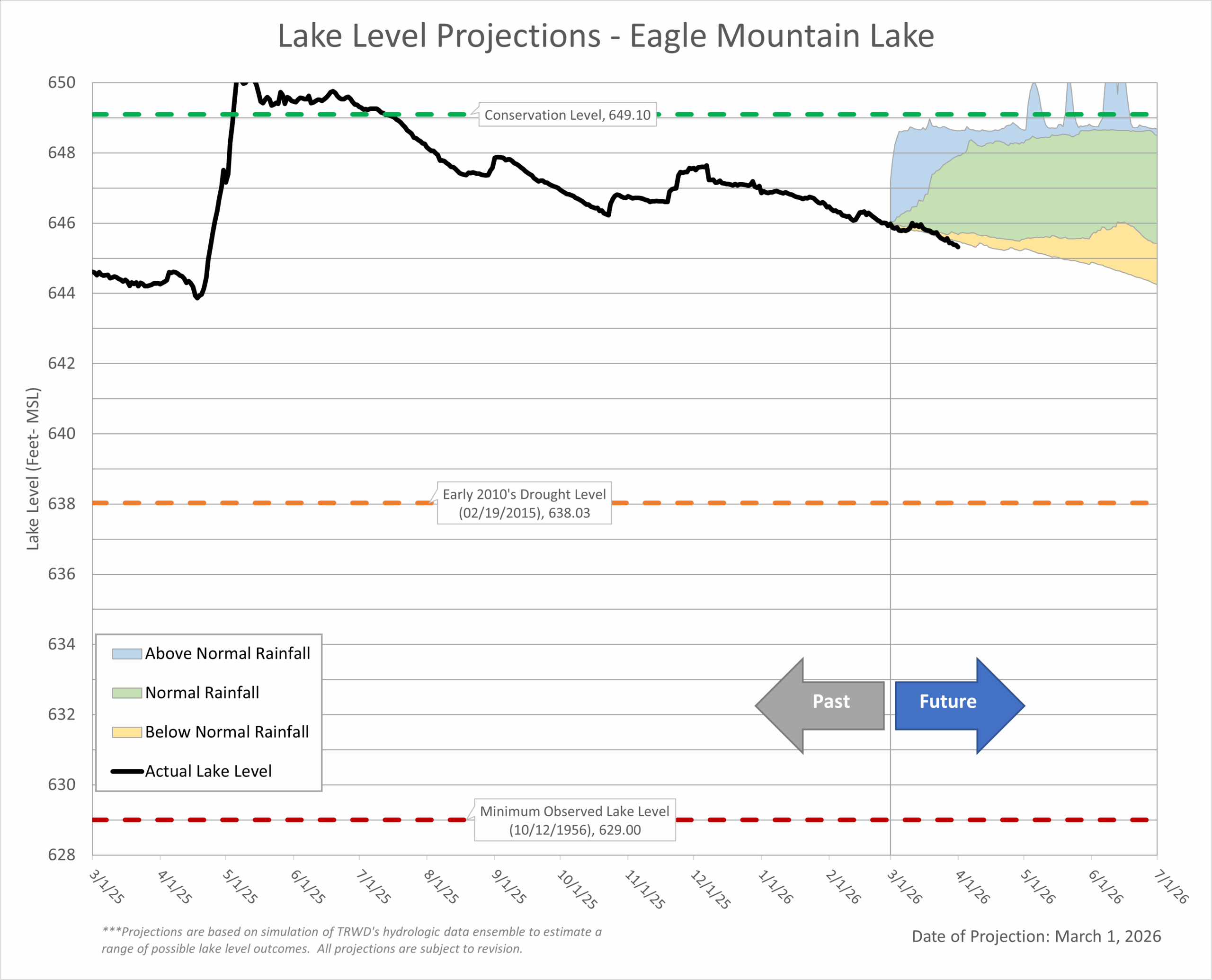Click the 3/1/26 x-axis date label

(x=904, y=887)
